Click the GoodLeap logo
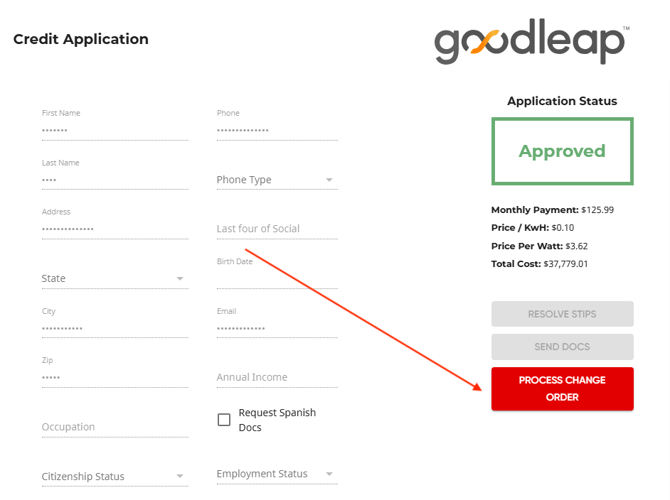This screenshot has width=670, height=500. click(531, 43)
